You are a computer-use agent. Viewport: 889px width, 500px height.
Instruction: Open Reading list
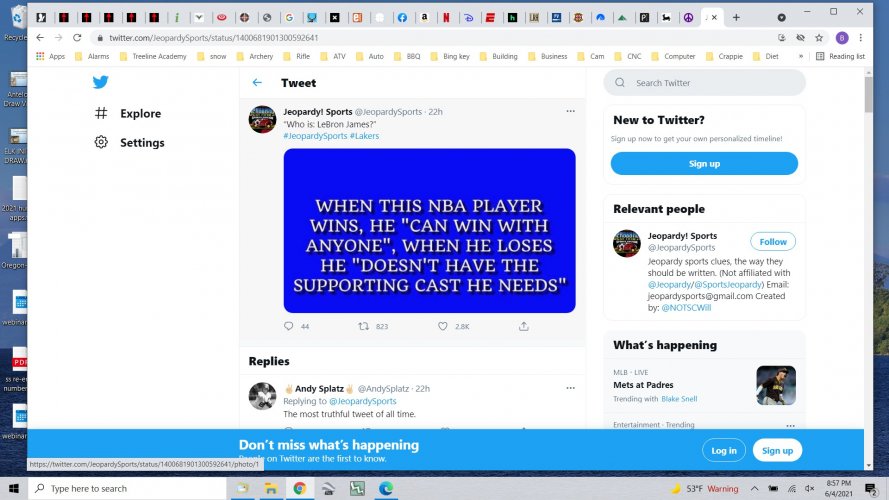[840, 56]
